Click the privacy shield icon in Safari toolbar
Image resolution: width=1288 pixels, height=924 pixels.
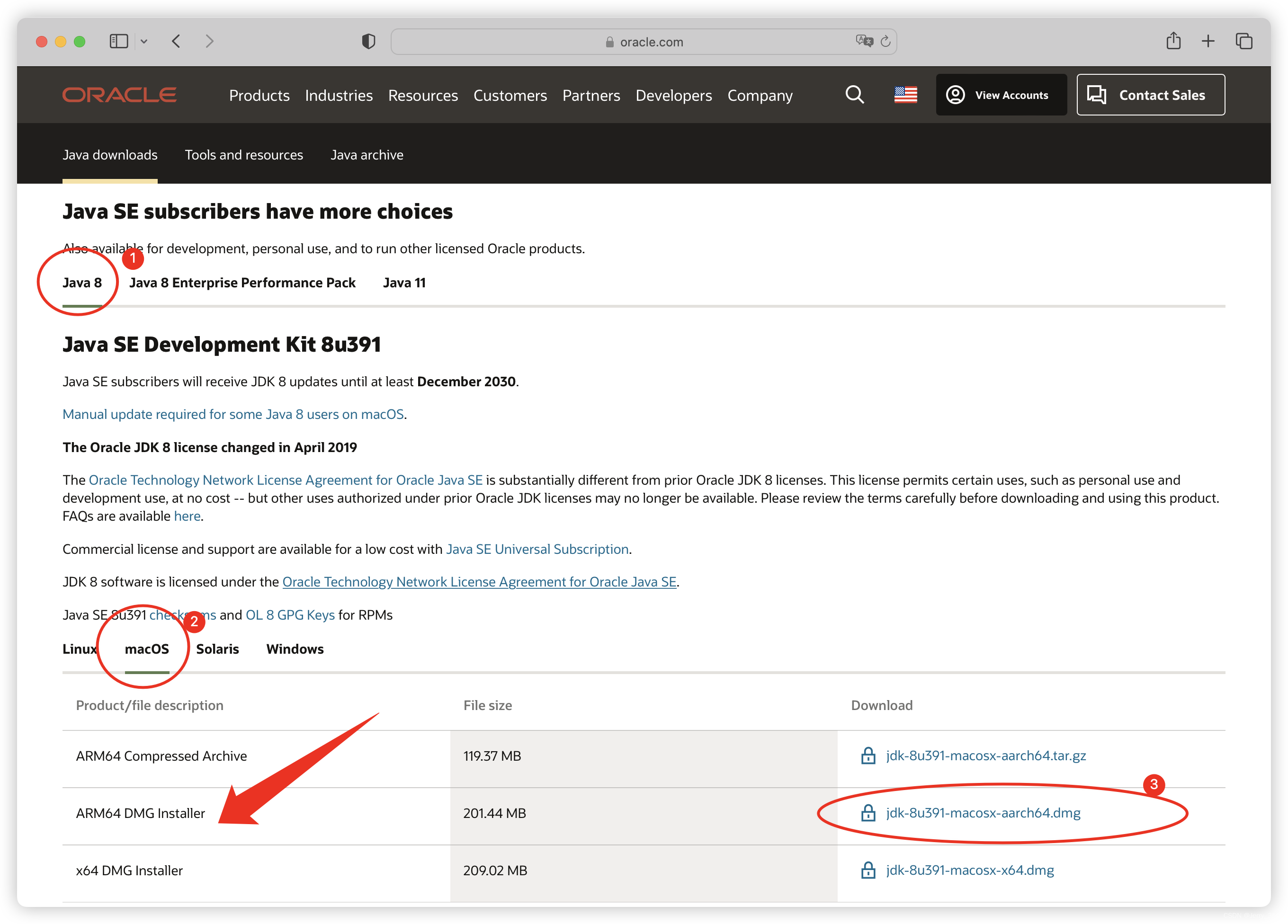[368, 41]
